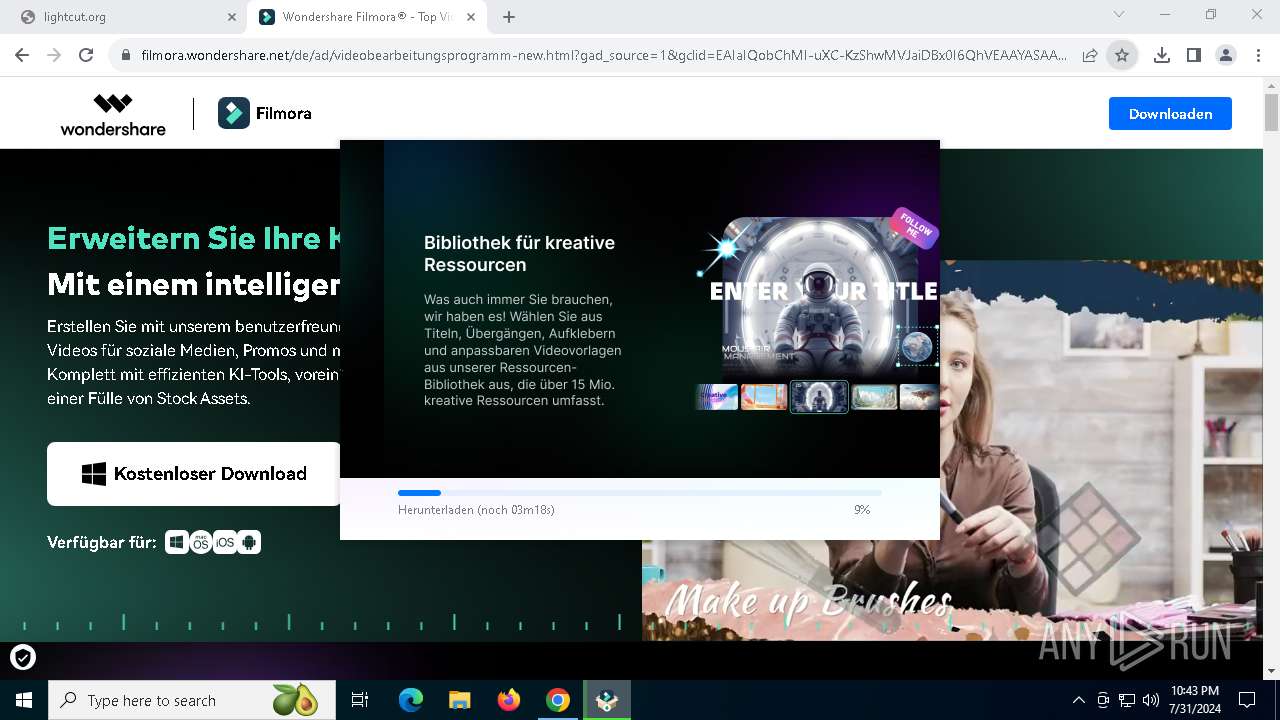The width and height of the screenshot is (1280, 720).
Task: Close the lightcut.org tab
Action: pyautogui.click(x=232, y=17)
